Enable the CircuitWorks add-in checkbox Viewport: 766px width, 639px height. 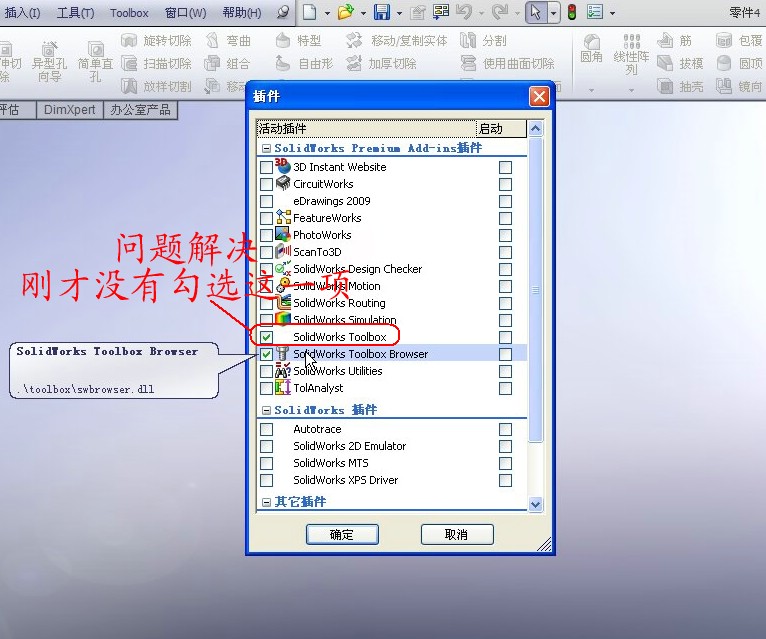click(266, 185)
